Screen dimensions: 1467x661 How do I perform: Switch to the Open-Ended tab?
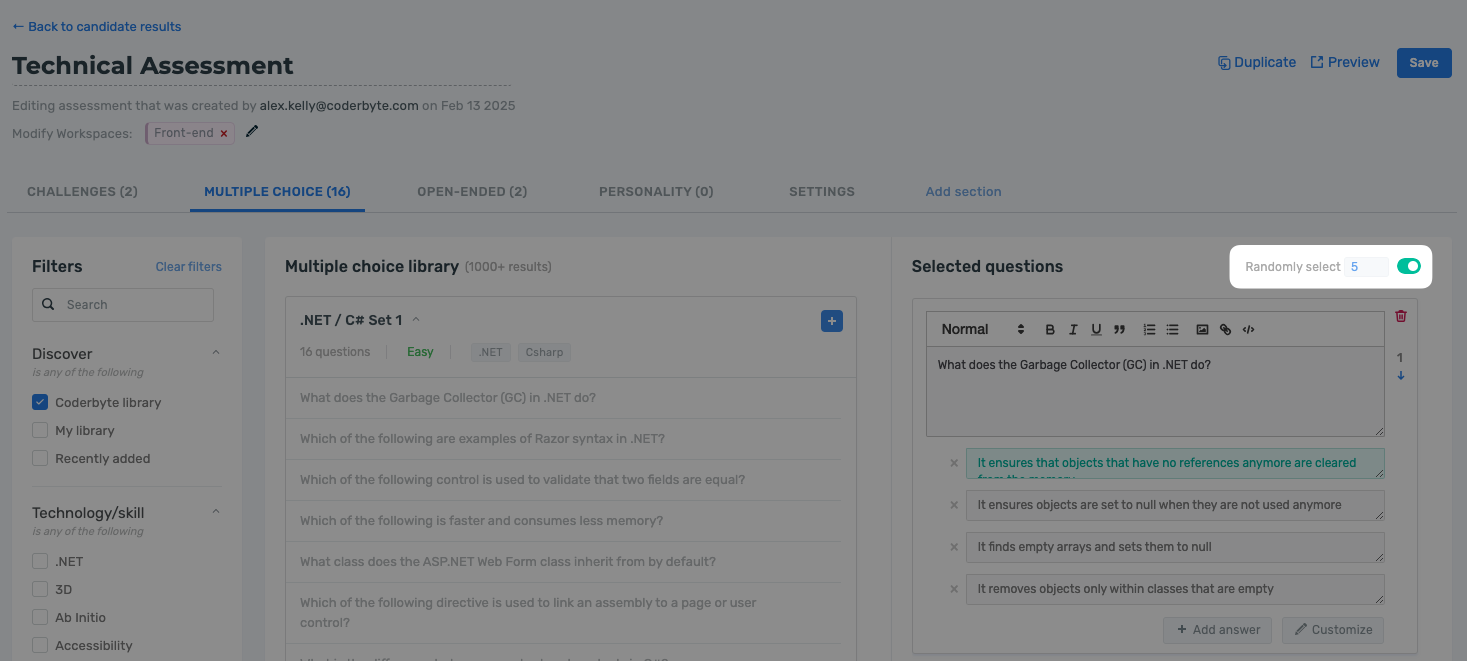coord(472,192)
